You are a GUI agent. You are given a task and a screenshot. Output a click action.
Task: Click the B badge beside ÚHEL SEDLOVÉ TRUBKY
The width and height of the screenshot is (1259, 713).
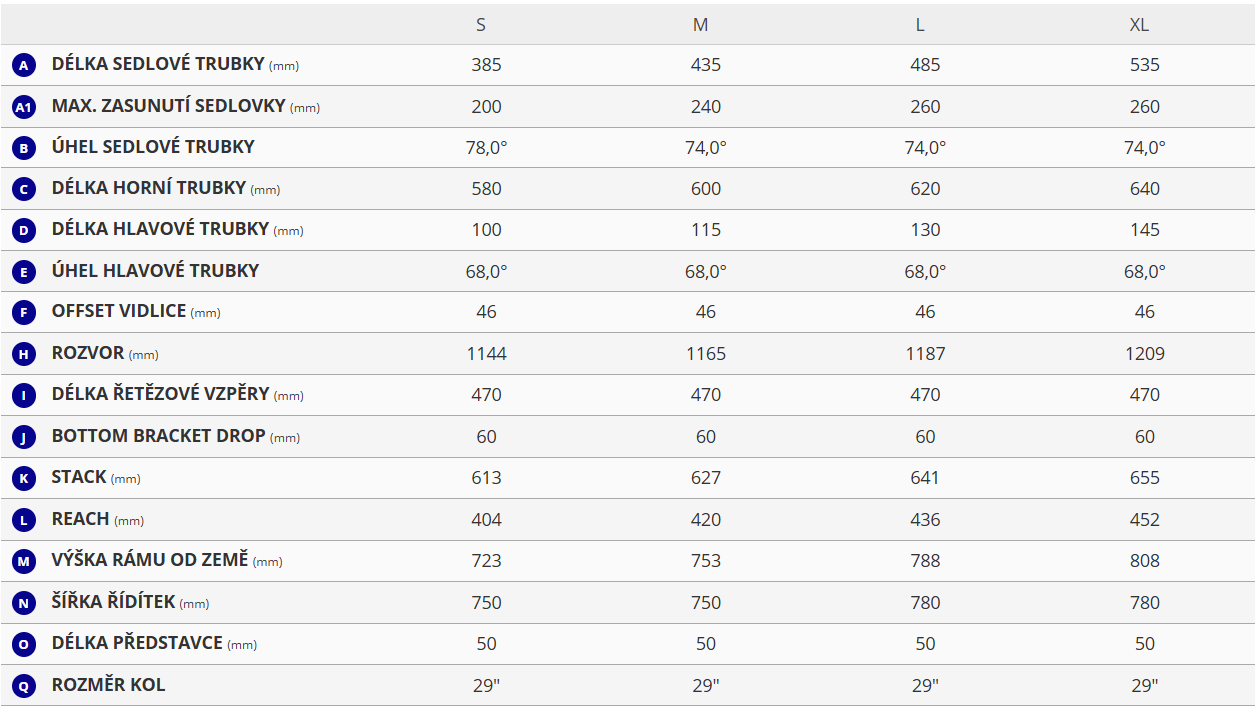[24, 148]
